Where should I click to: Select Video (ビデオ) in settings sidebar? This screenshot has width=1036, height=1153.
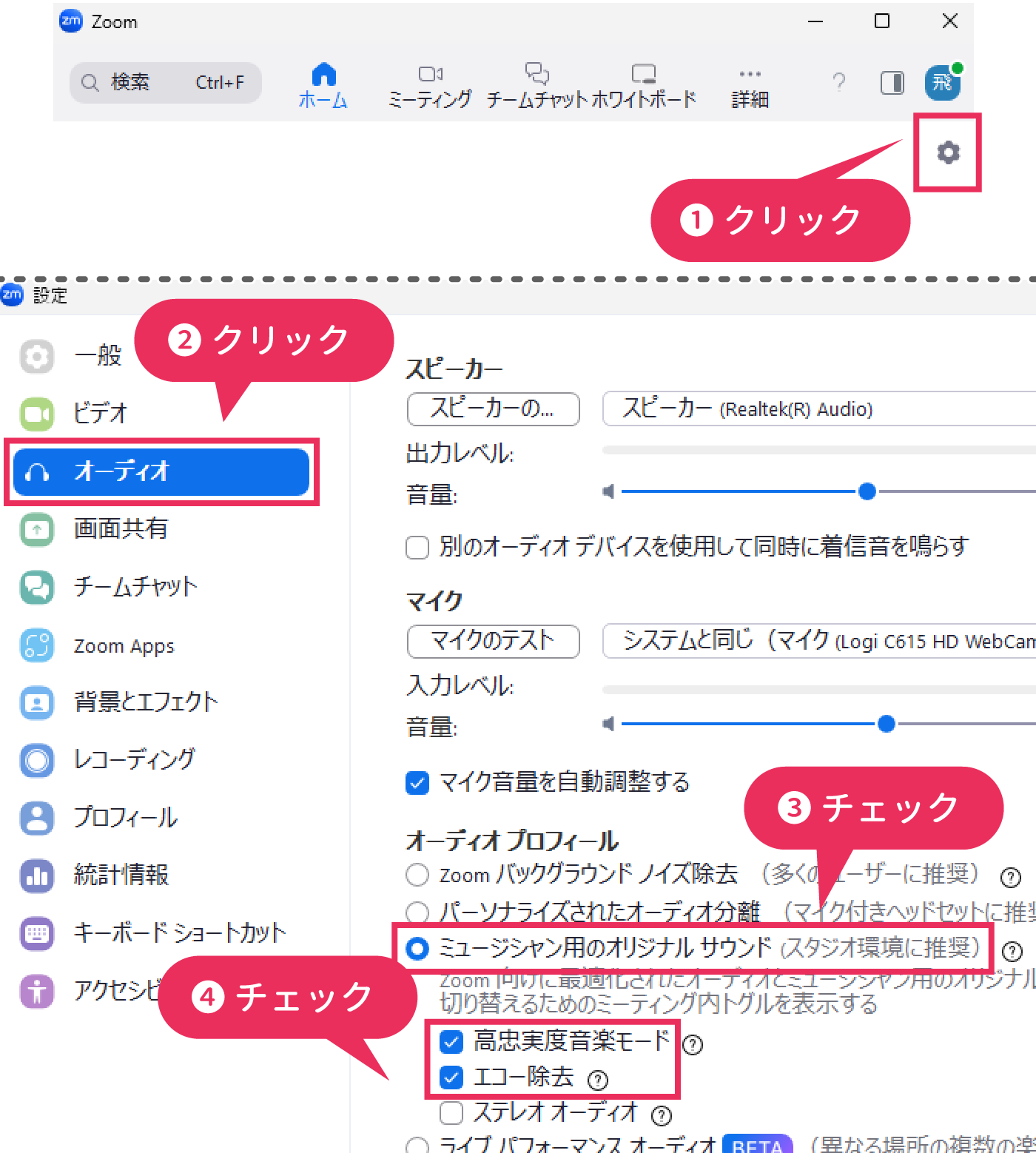click(101, 413)
